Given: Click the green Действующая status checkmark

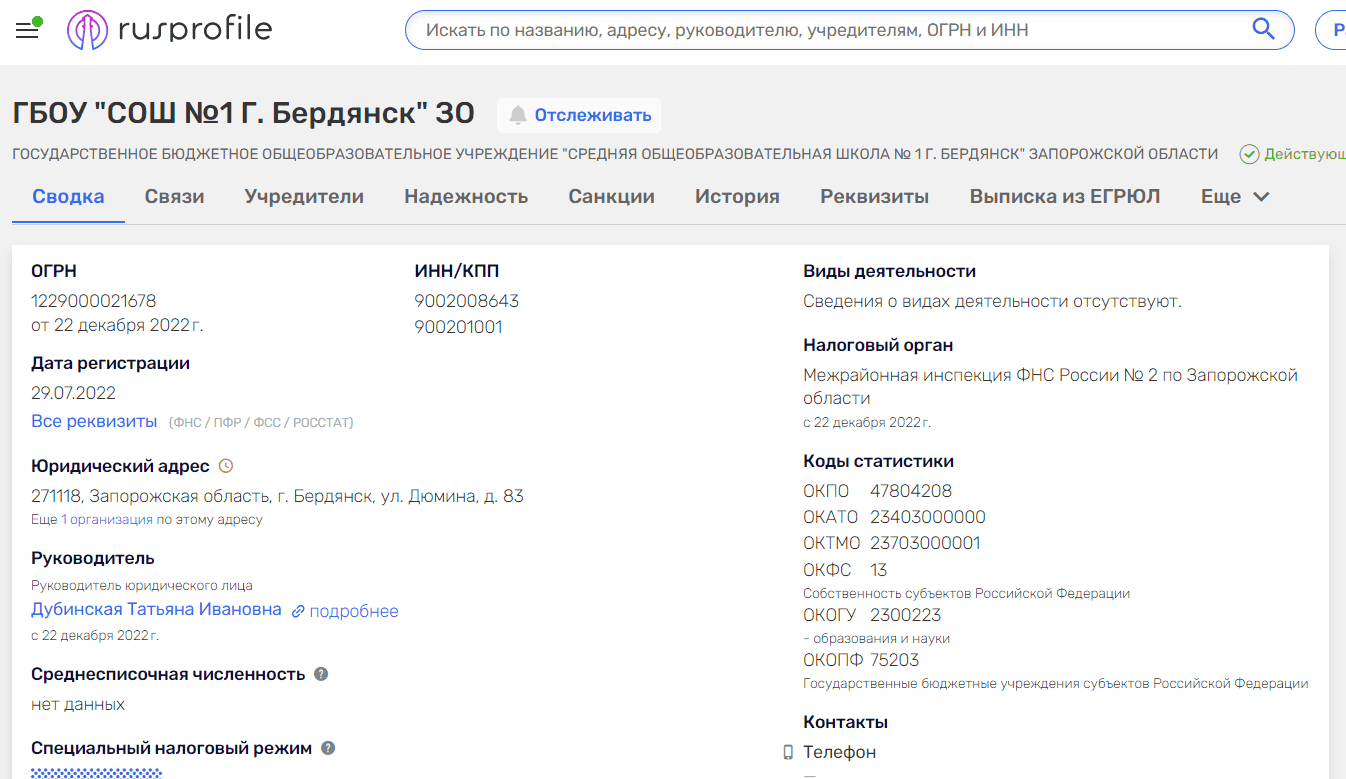Looking at the screenshot, I should click(x=1249, y=154).
